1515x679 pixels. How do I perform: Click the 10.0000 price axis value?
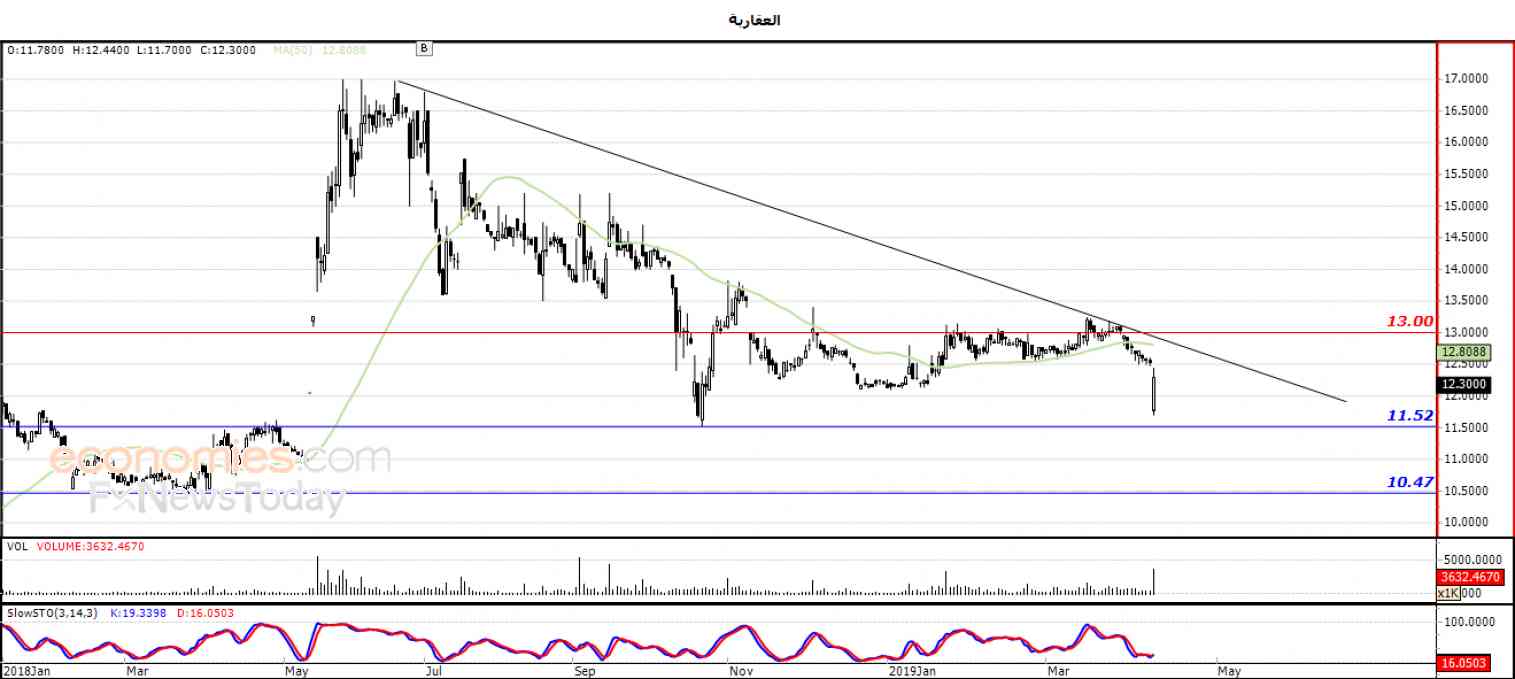click(x=1466, y=522)
